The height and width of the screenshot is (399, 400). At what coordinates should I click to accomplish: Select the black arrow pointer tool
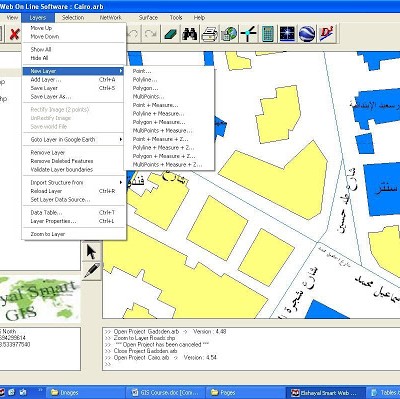click(91, 252)
